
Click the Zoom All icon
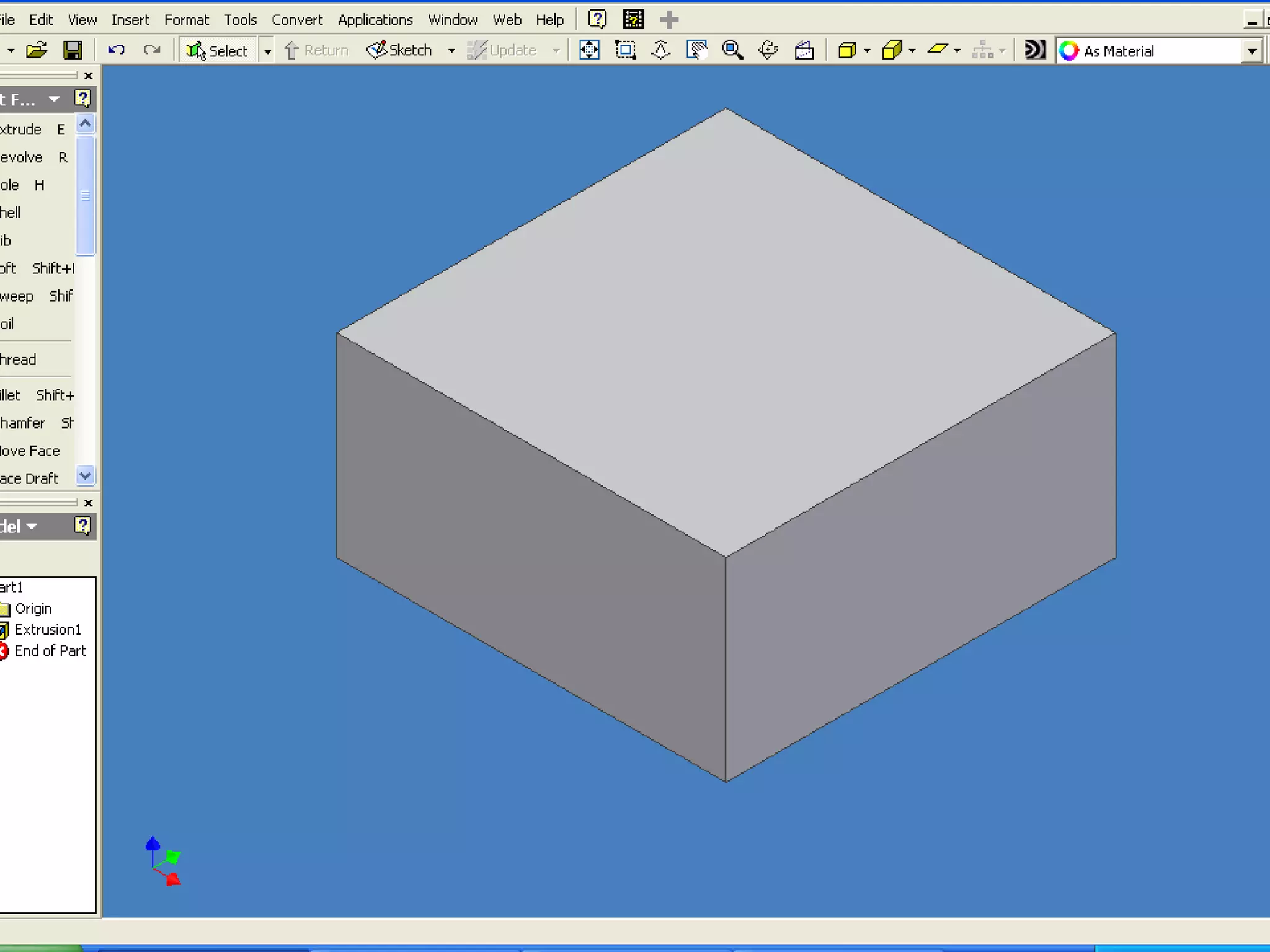589,50
